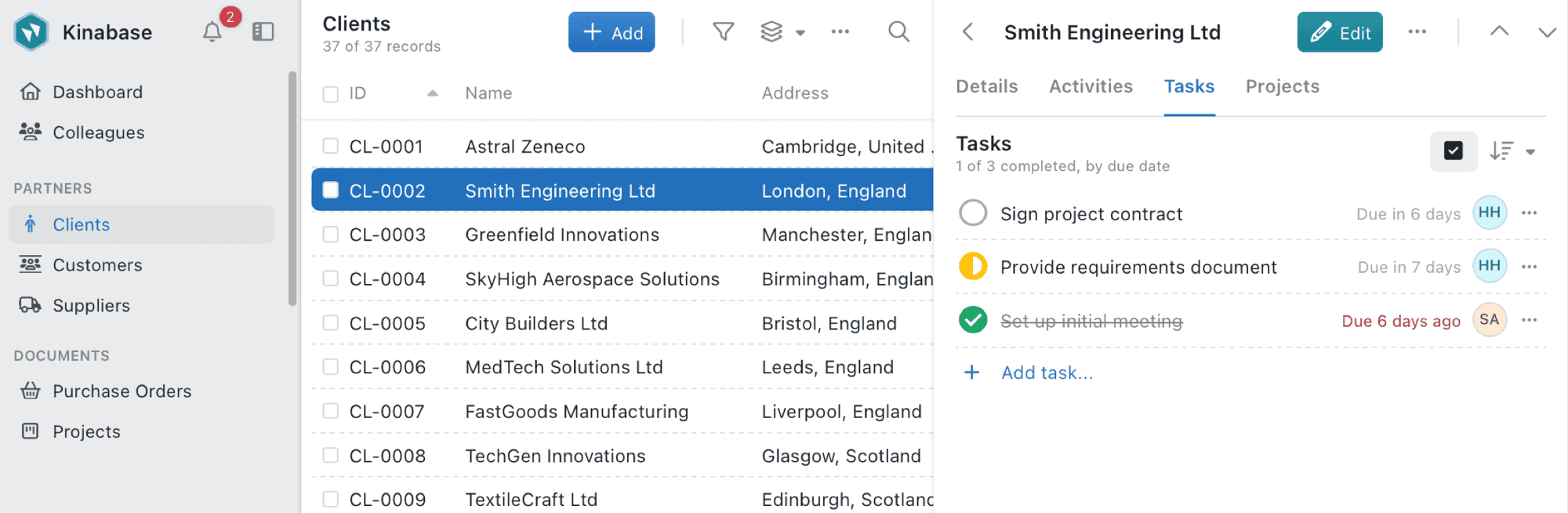Open search with magnifier icon

click(898, 32)
